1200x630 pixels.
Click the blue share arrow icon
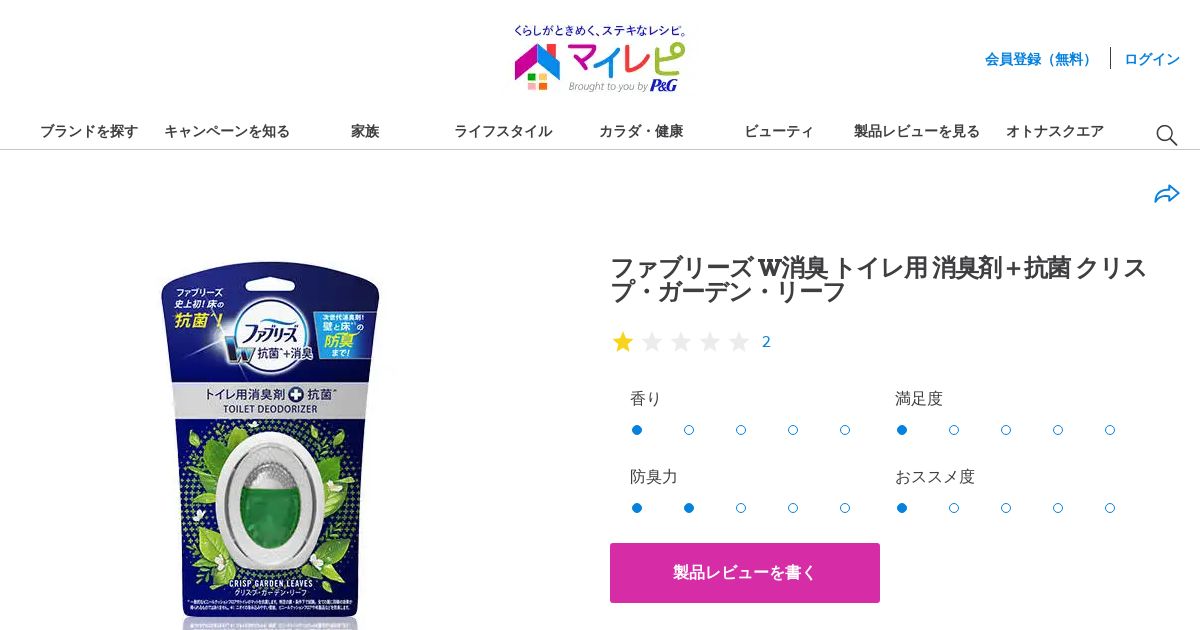click(1167, 194)
